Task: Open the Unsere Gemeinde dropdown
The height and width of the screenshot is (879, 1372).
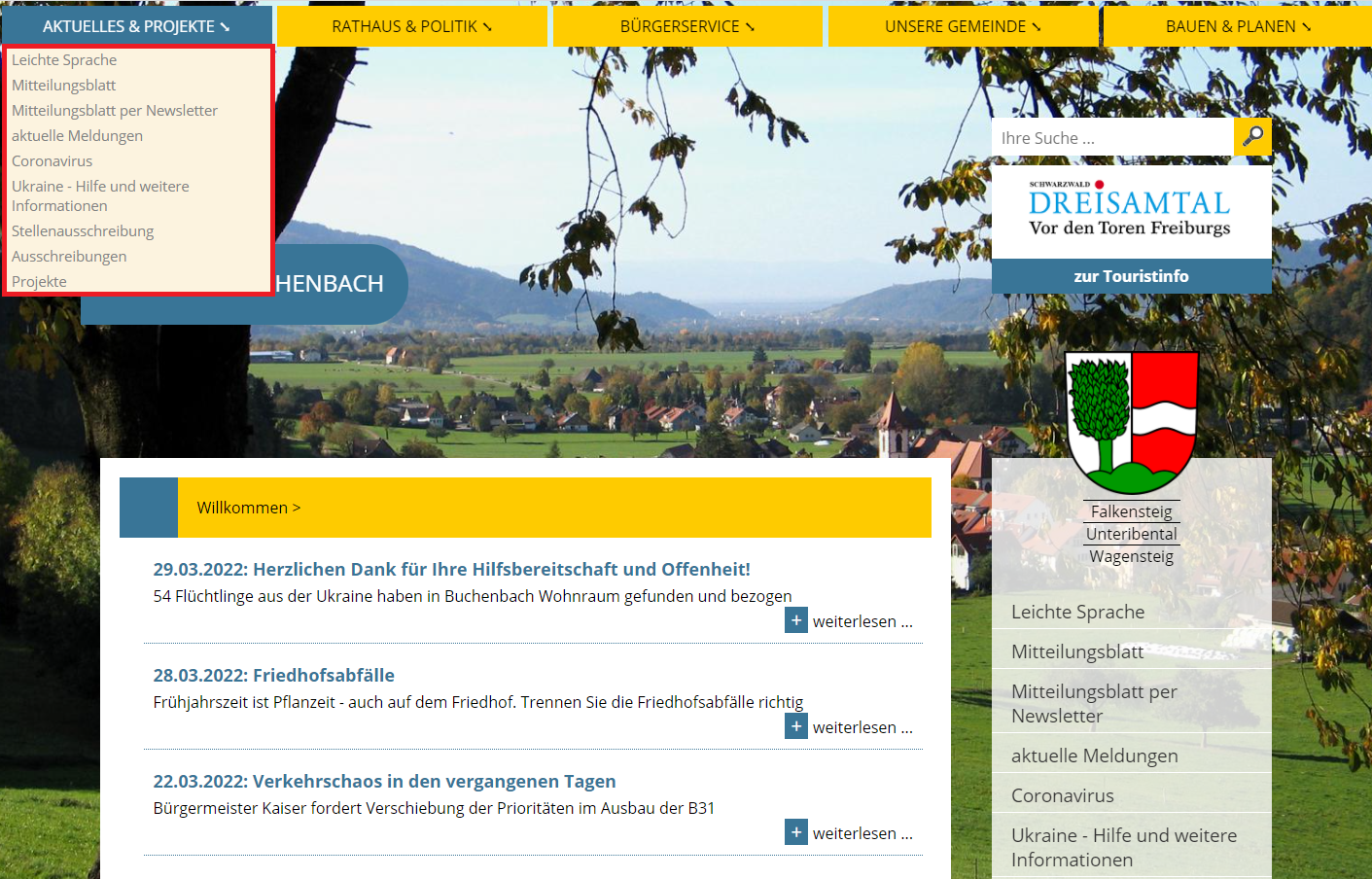Action: (962, 26)
